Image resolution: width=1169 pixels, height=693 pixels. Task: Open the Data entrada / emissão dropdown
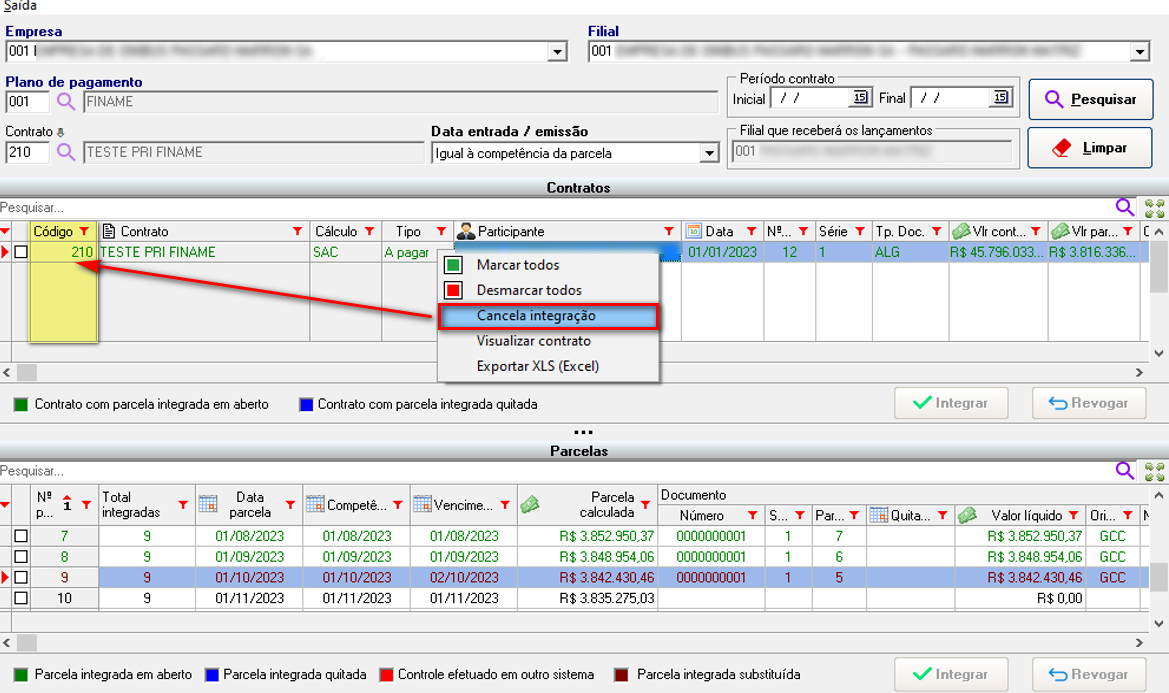click(708, 154)
